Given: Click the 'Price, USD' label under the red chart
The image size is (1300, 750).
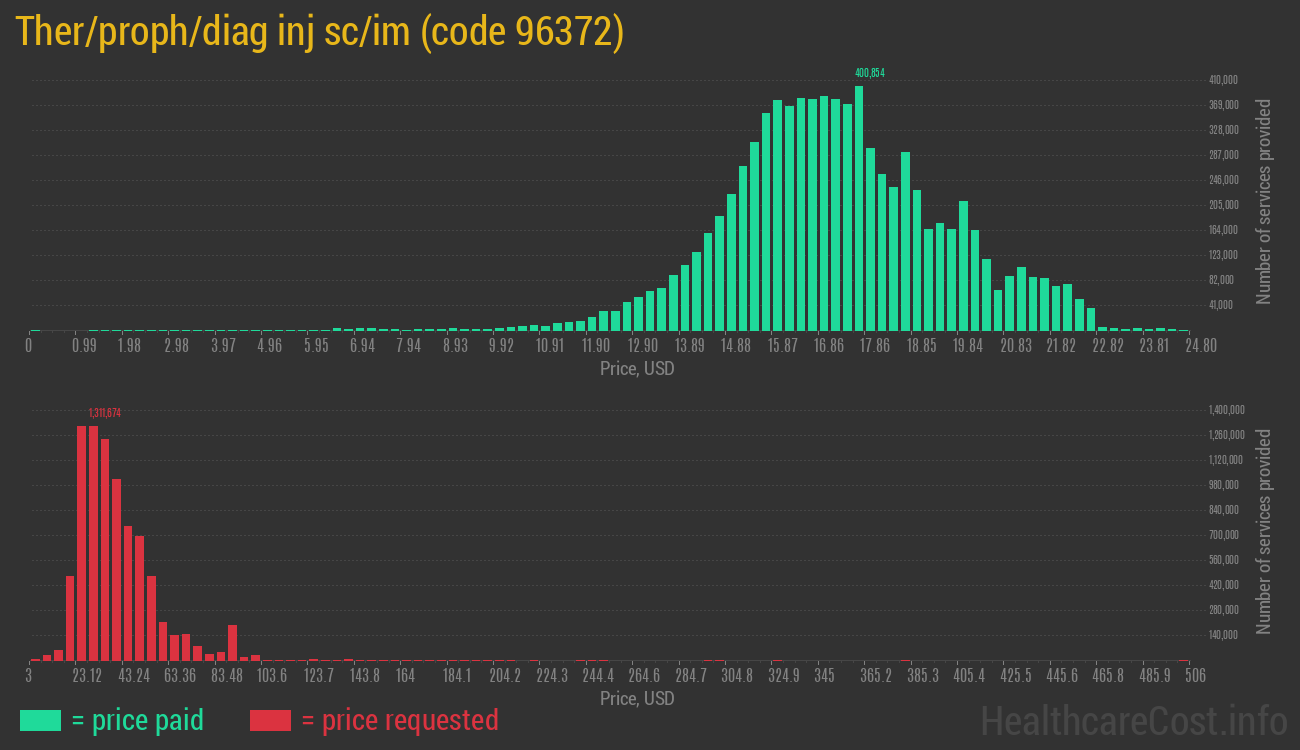Looking at the screenshot, I should pos(637,698).
